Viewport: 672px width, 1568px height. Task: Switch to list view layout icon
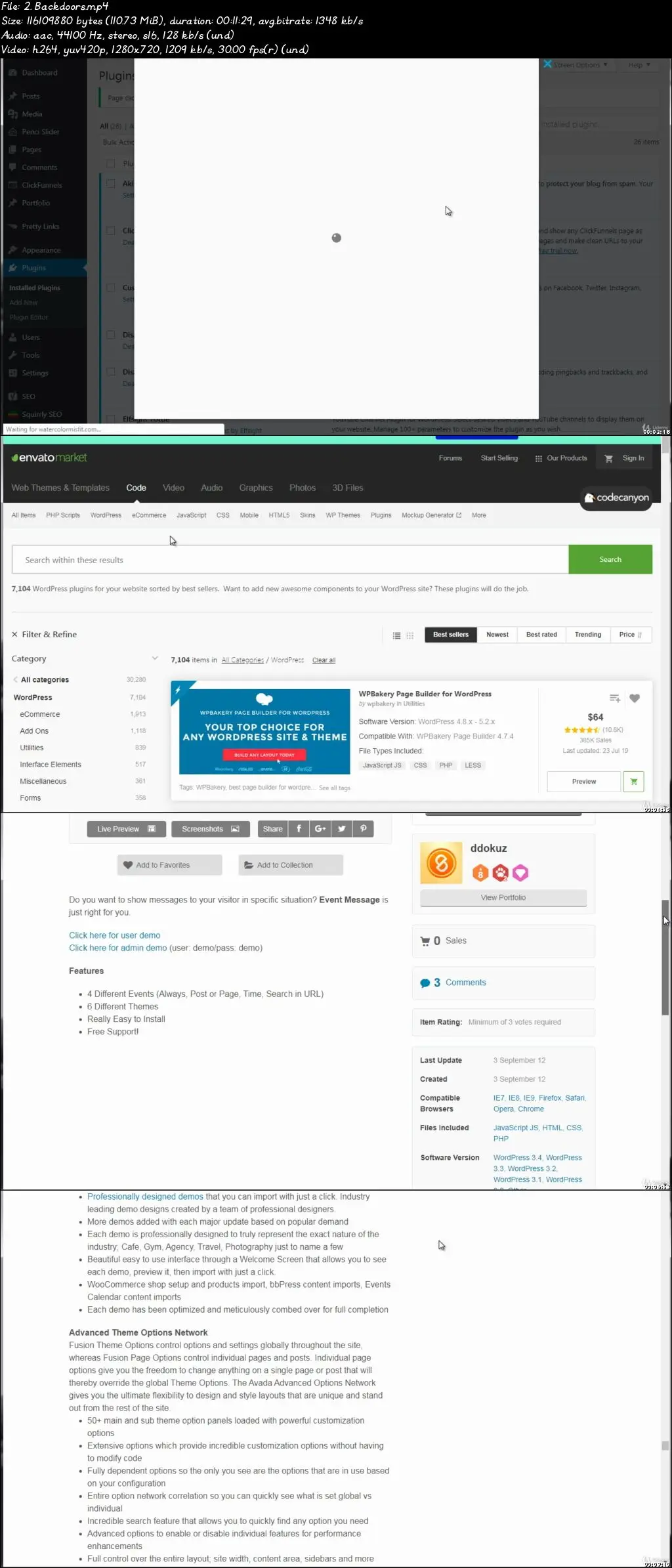[396, 635]
